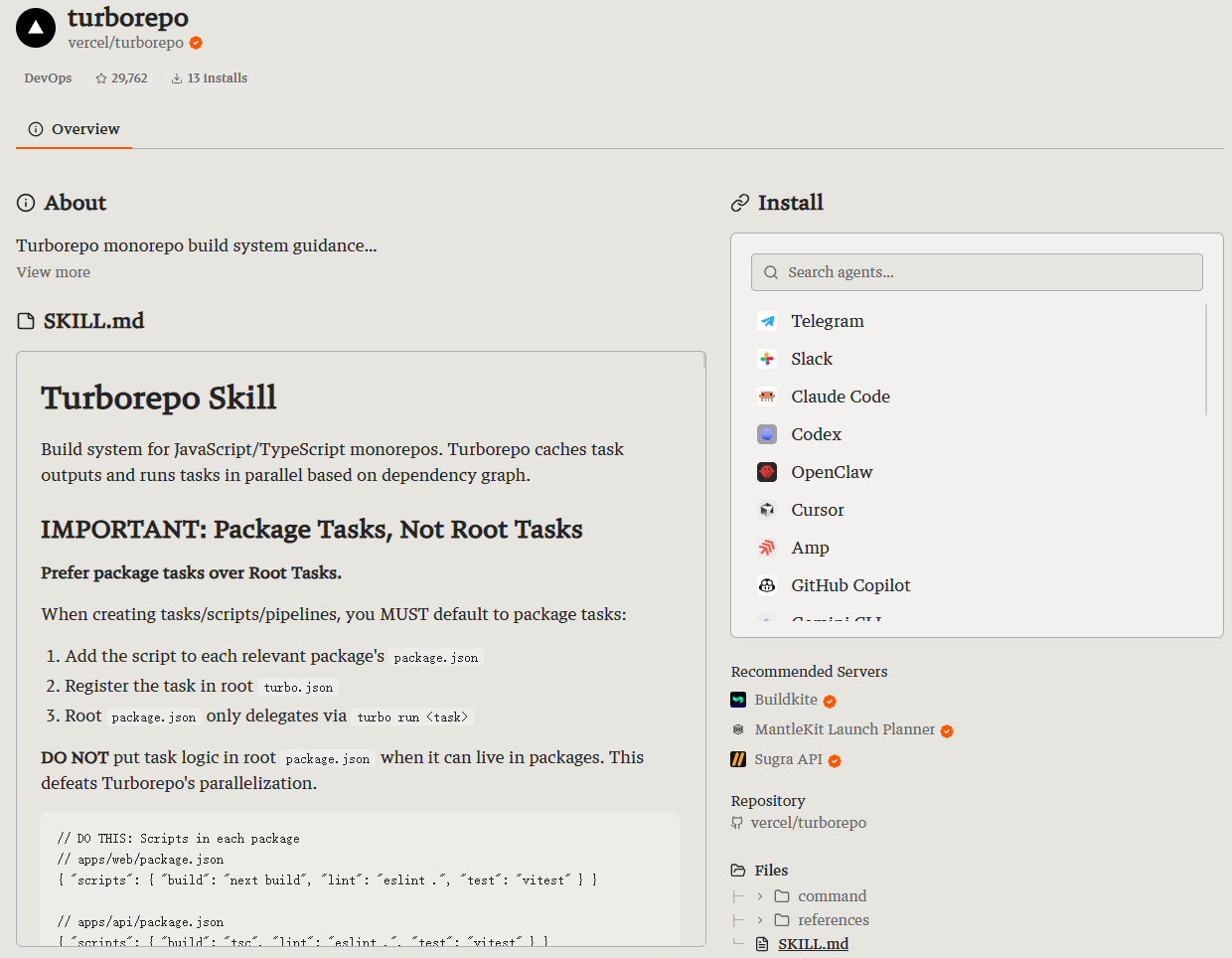This screenshot has width=1232, height=958.
Task: Click the MantleKit Launch Planner logo icon
Action: point(738,729)
